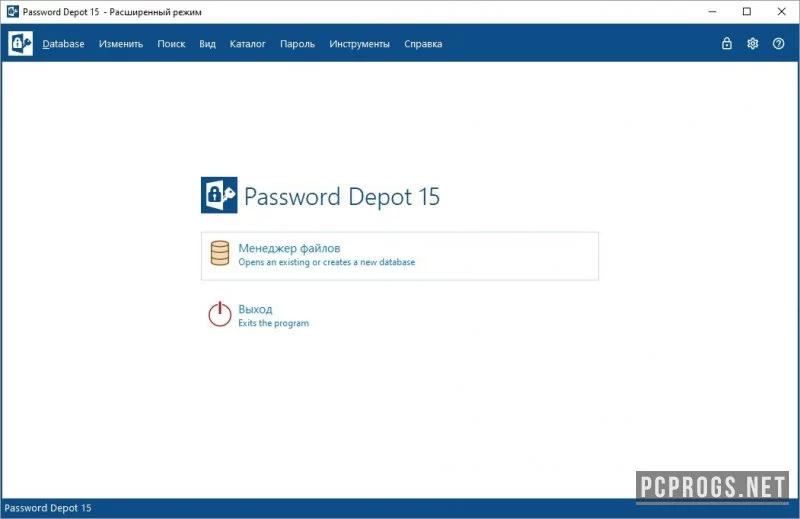Click the Выход link
This screenshot has width=800, height=519.
[x=255, y=309]
